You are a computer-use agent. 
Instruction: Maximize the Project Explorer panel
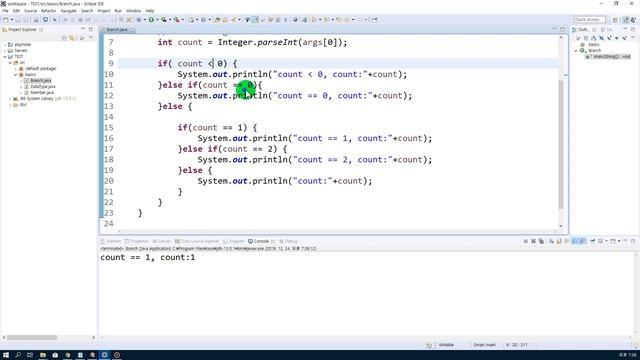click(91, 29)
